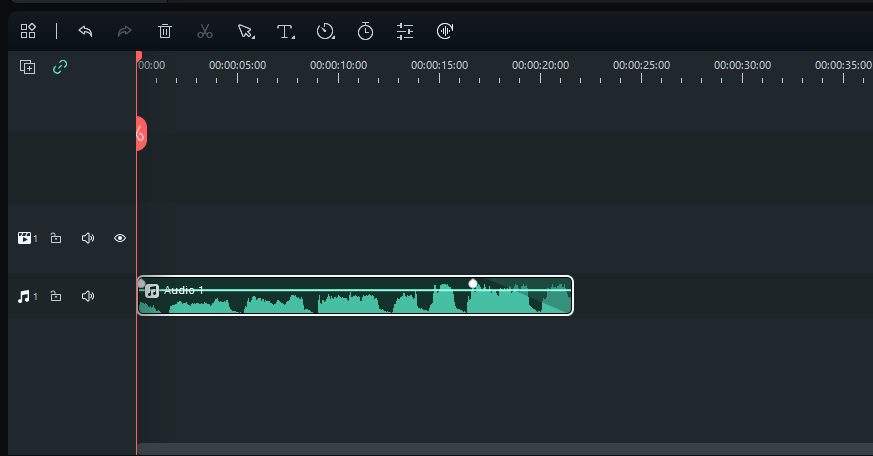Open the audio waveform sync icon
The width and height of the screenshot is (873, 456).
[445, 31]
